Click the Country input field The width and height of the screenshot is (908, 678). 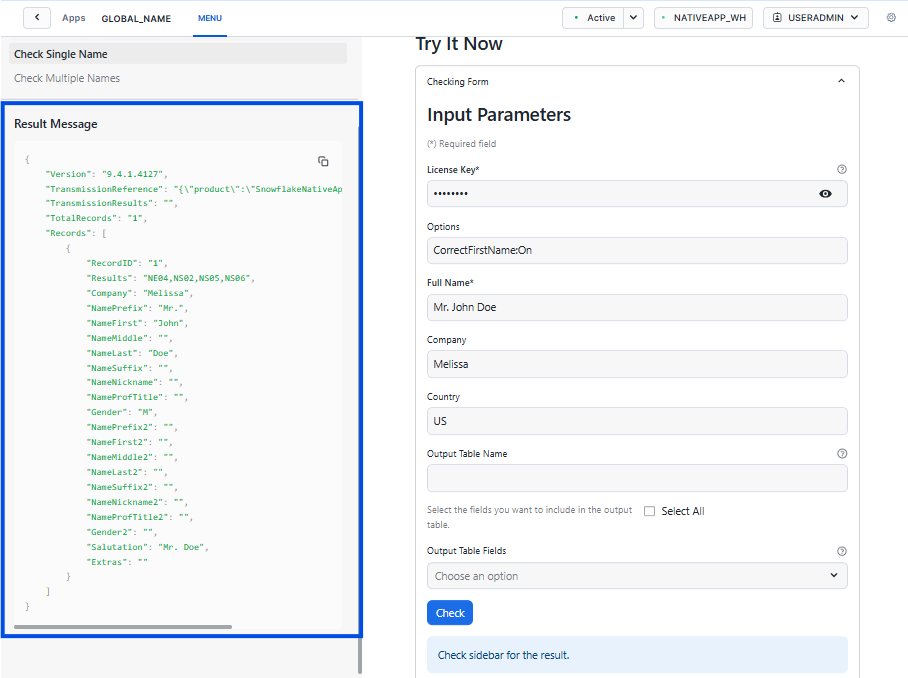637,421
